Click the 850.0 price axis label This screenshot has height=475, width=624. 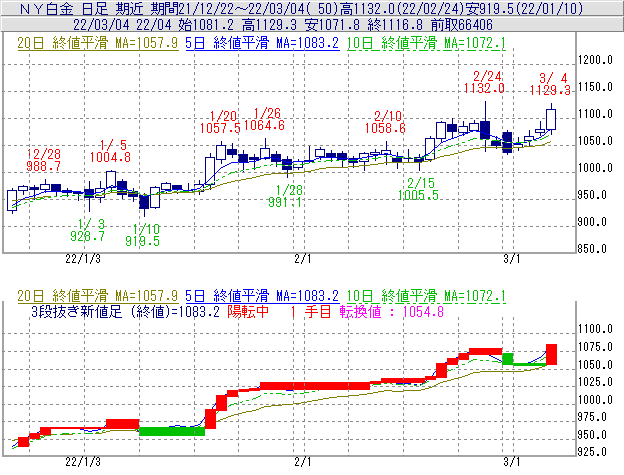pyautogui.click(x=592, y=249)
